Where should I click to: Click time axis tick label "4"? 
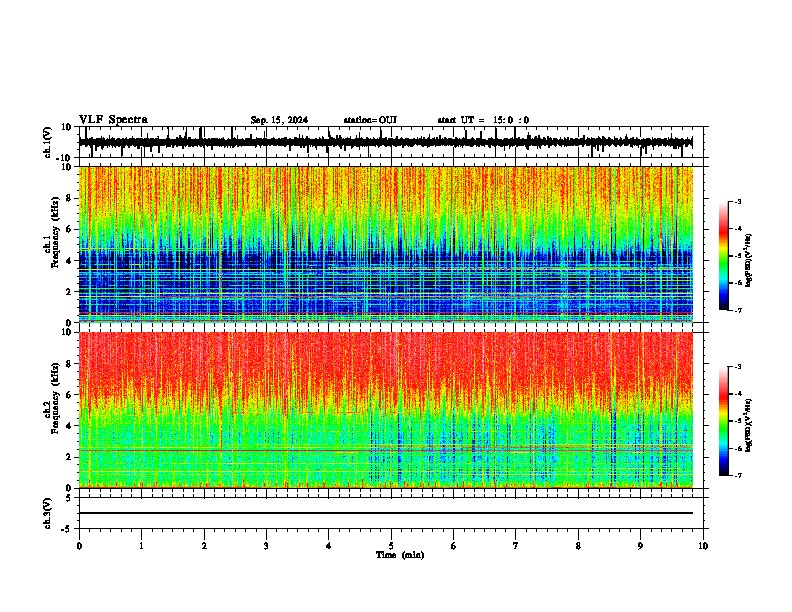point(329,546)
